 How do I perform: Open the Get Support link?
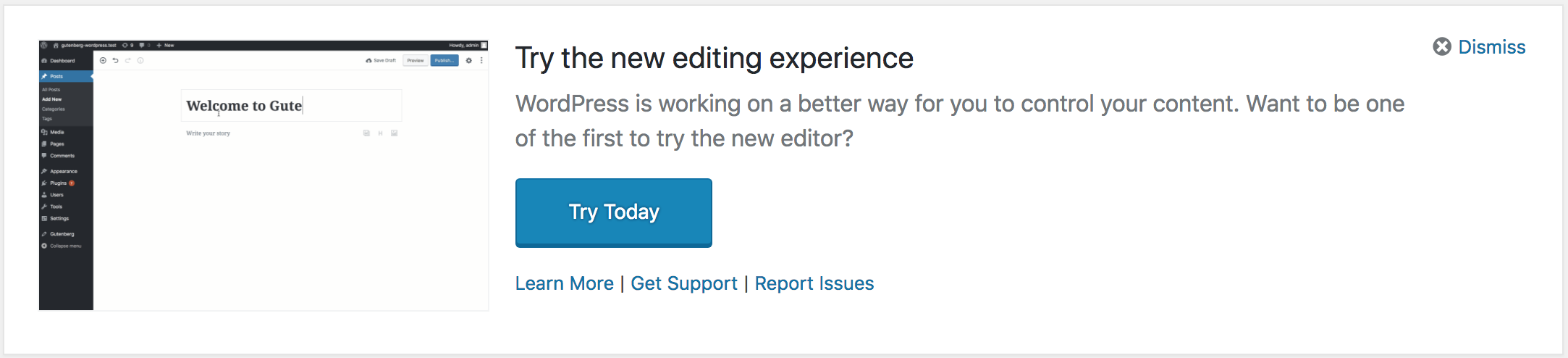click(683, 283)
